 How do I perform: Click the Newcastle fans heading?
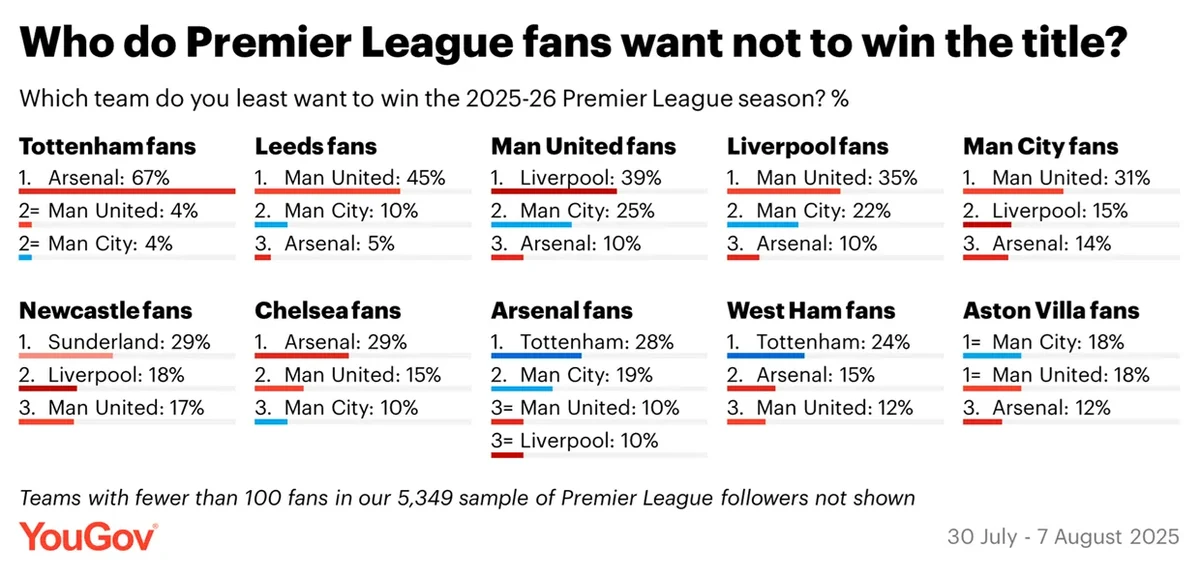click(x=106, y=311)
